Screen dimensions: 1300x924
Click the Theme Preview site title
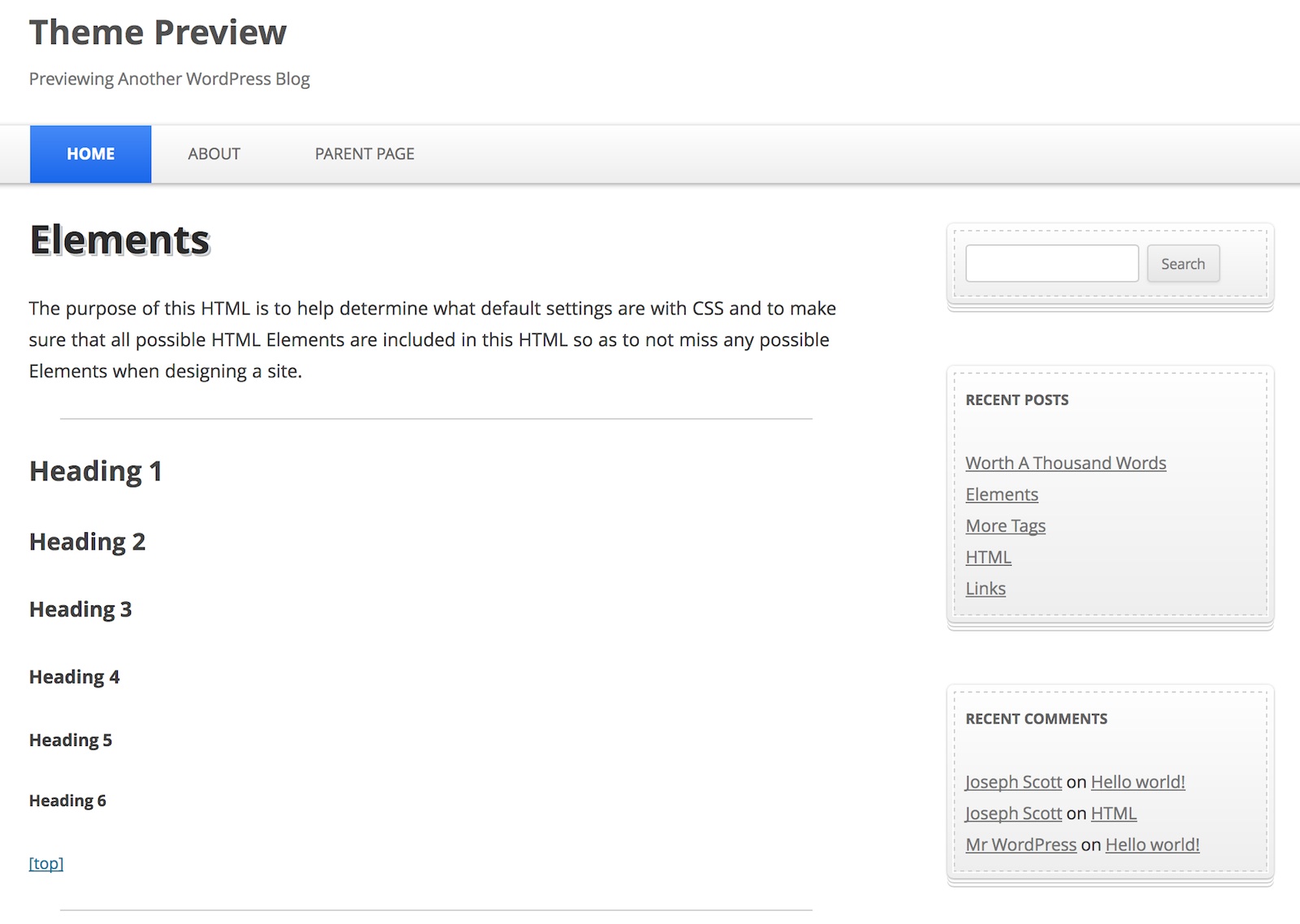[158, 33]
